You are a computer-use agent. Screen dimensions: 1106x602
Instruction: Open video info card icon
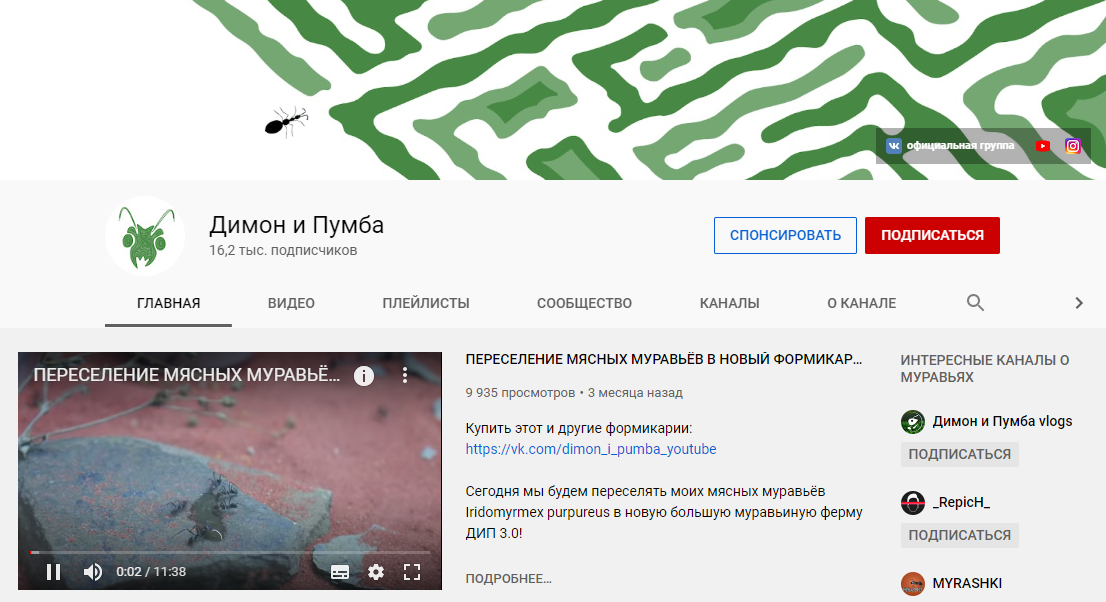(x=364, y=375)
